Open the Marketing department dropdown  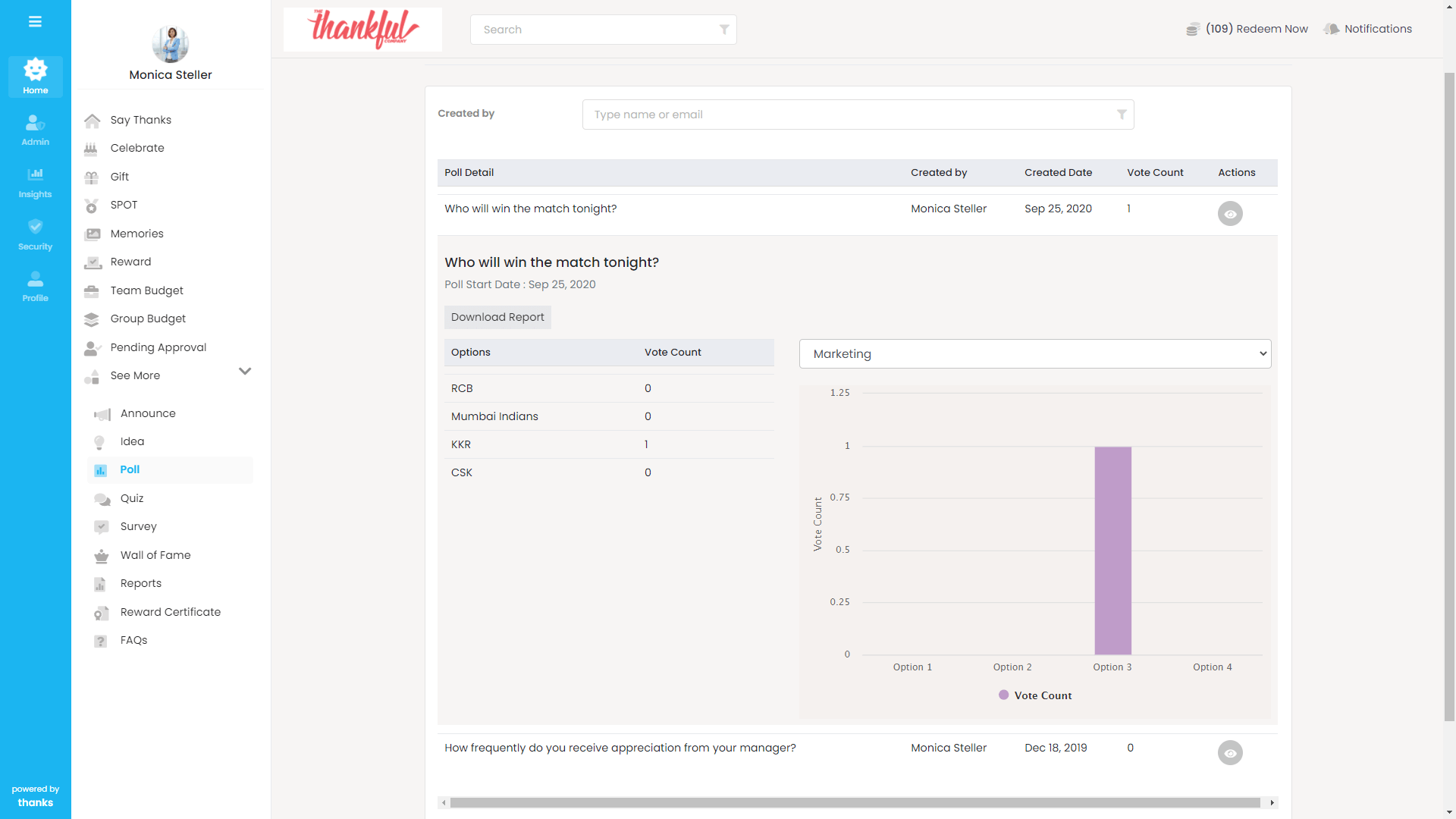click(x=1035, y=354)
